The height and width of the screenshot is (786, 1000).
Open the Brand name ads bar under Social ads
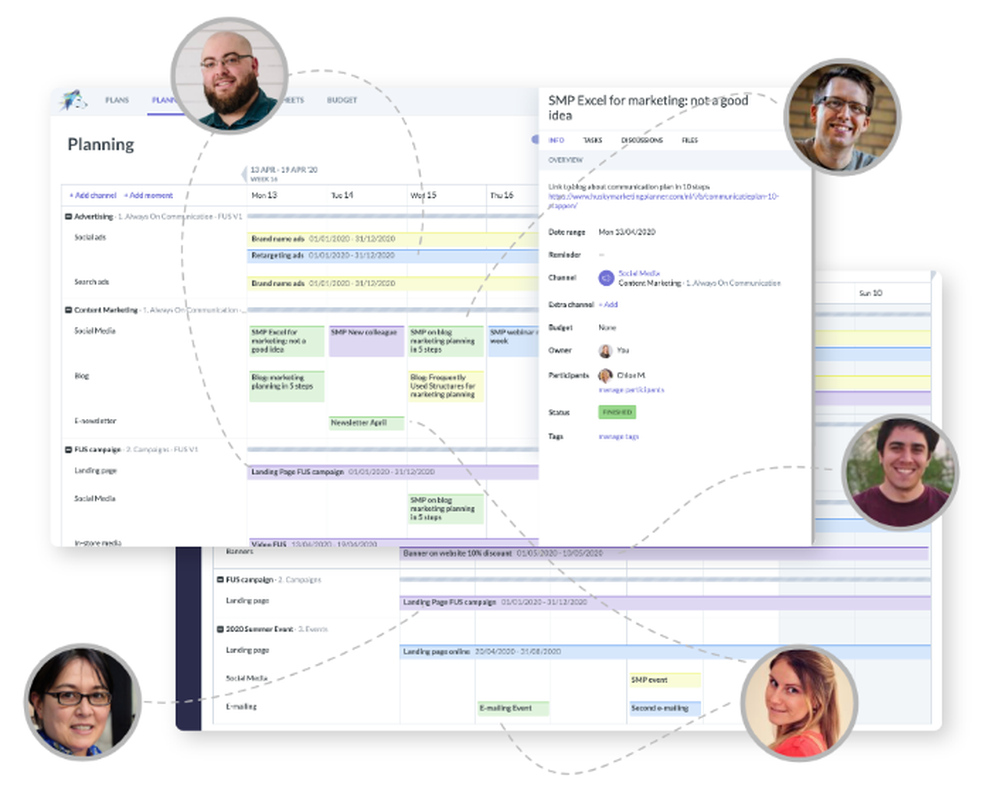[393, 239]
